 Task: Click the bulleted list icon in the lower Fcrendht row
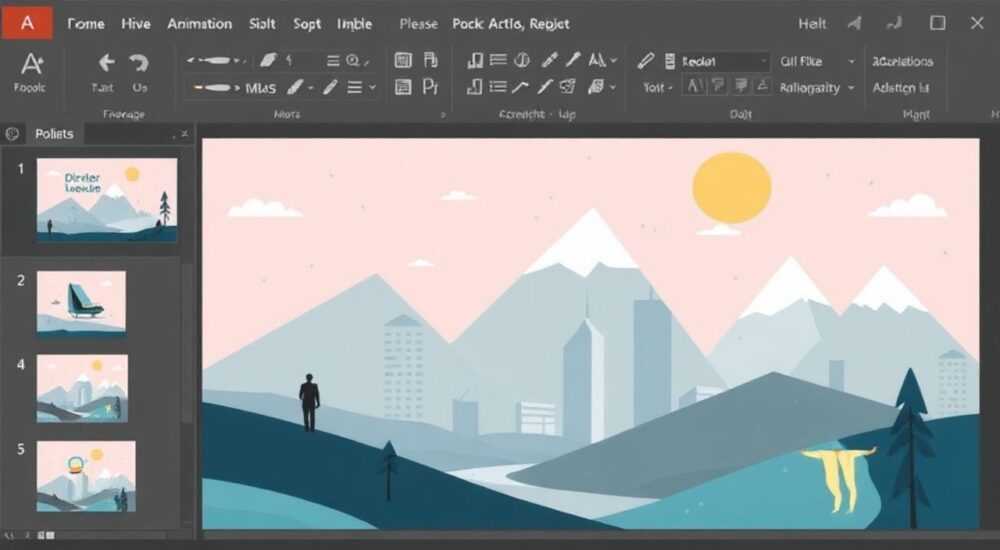498,87
